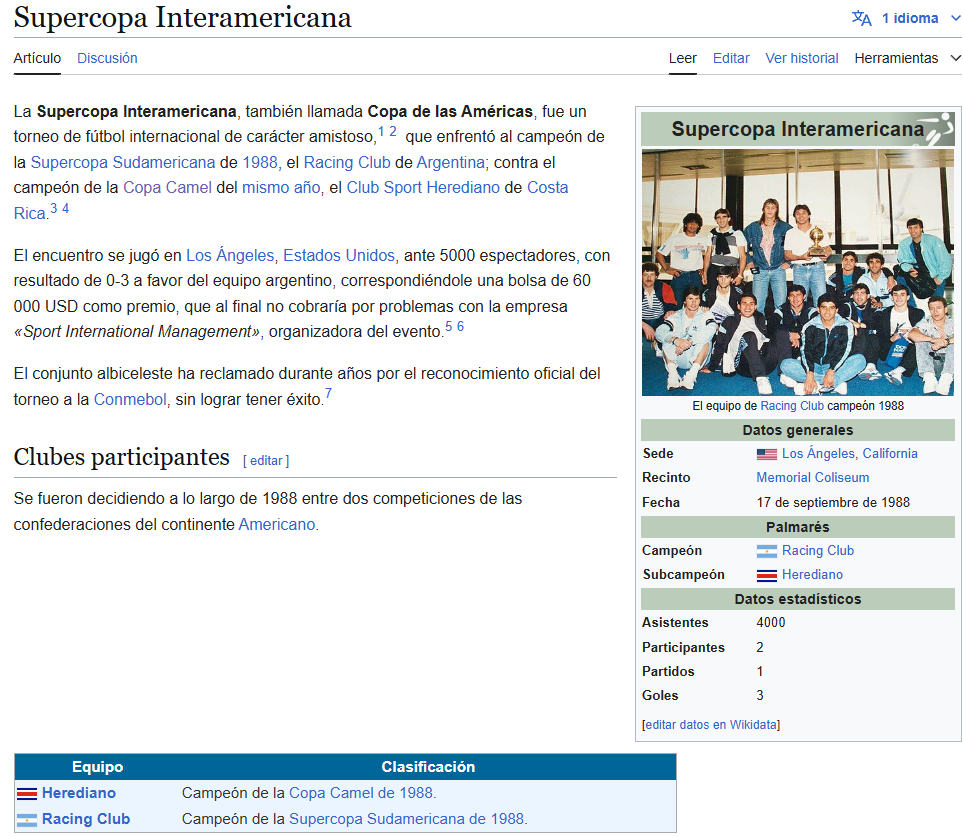Jump to footnote reference 3
The width and height of the screenshot is (963, 837).
[x=54, y=208]
